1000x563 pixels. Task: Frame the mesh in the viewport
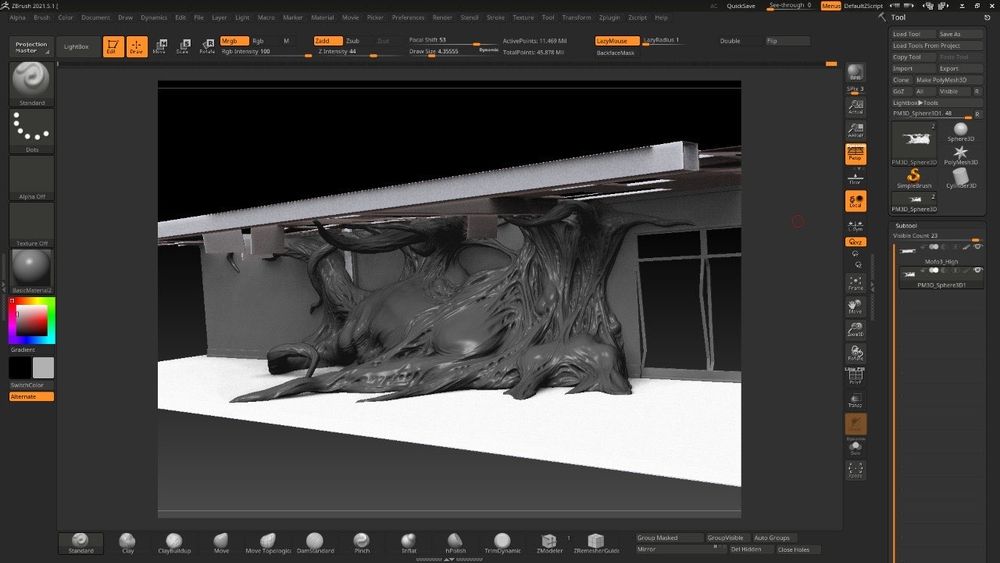tap(855, 284)
